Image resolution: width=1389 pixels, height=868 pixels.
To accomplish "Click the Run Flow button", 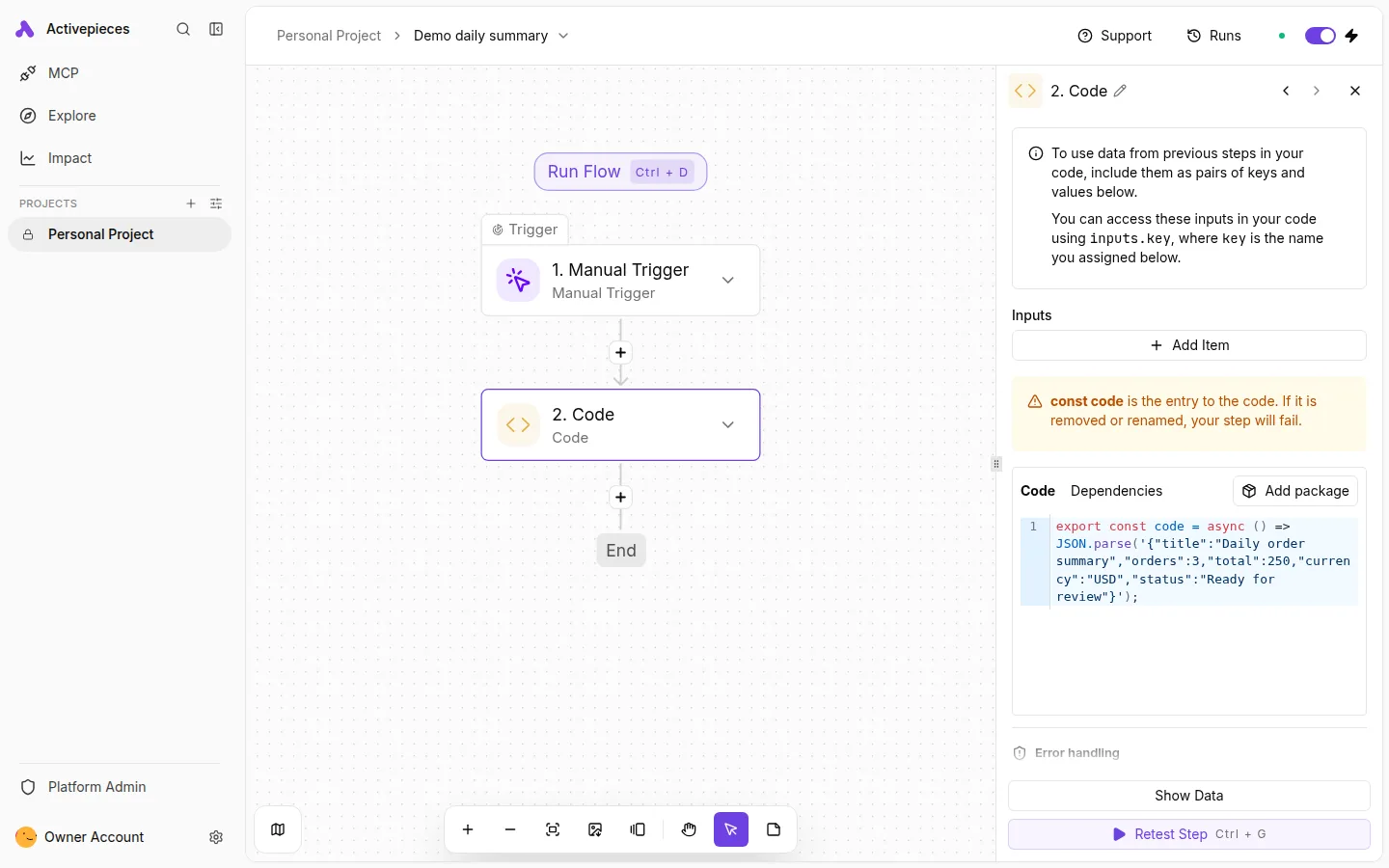I will [x=620, y=172].
